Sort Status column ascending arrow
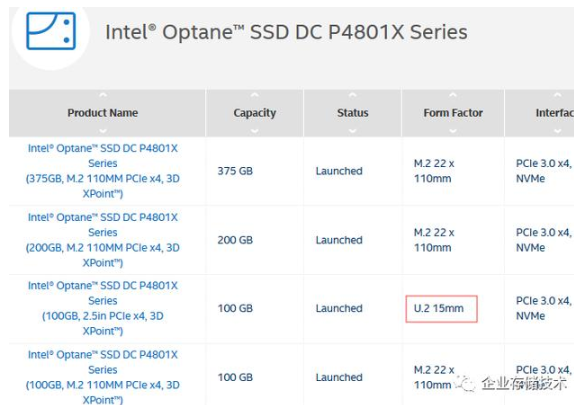Screen dimensions: 574x405 pyautogui.click(x=353, y=95)
